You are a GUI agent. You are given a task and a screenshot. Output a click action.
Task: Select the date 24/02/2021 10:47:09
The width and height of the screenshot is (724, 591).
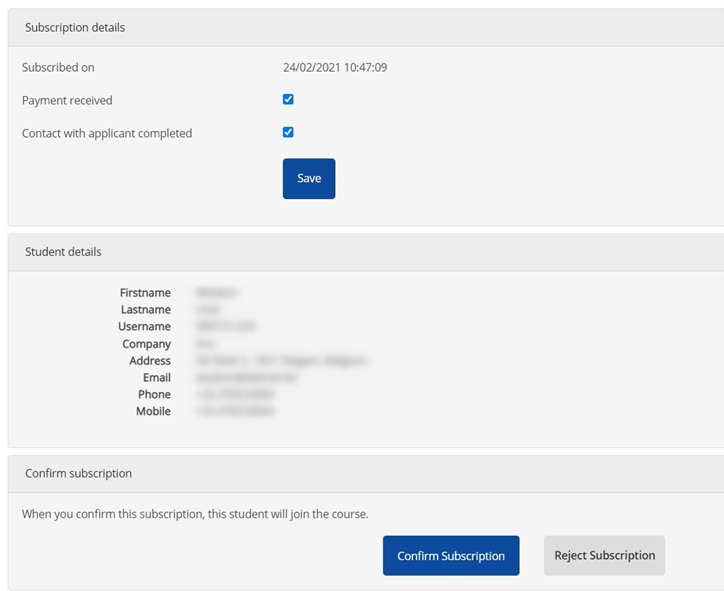(335, 67)
